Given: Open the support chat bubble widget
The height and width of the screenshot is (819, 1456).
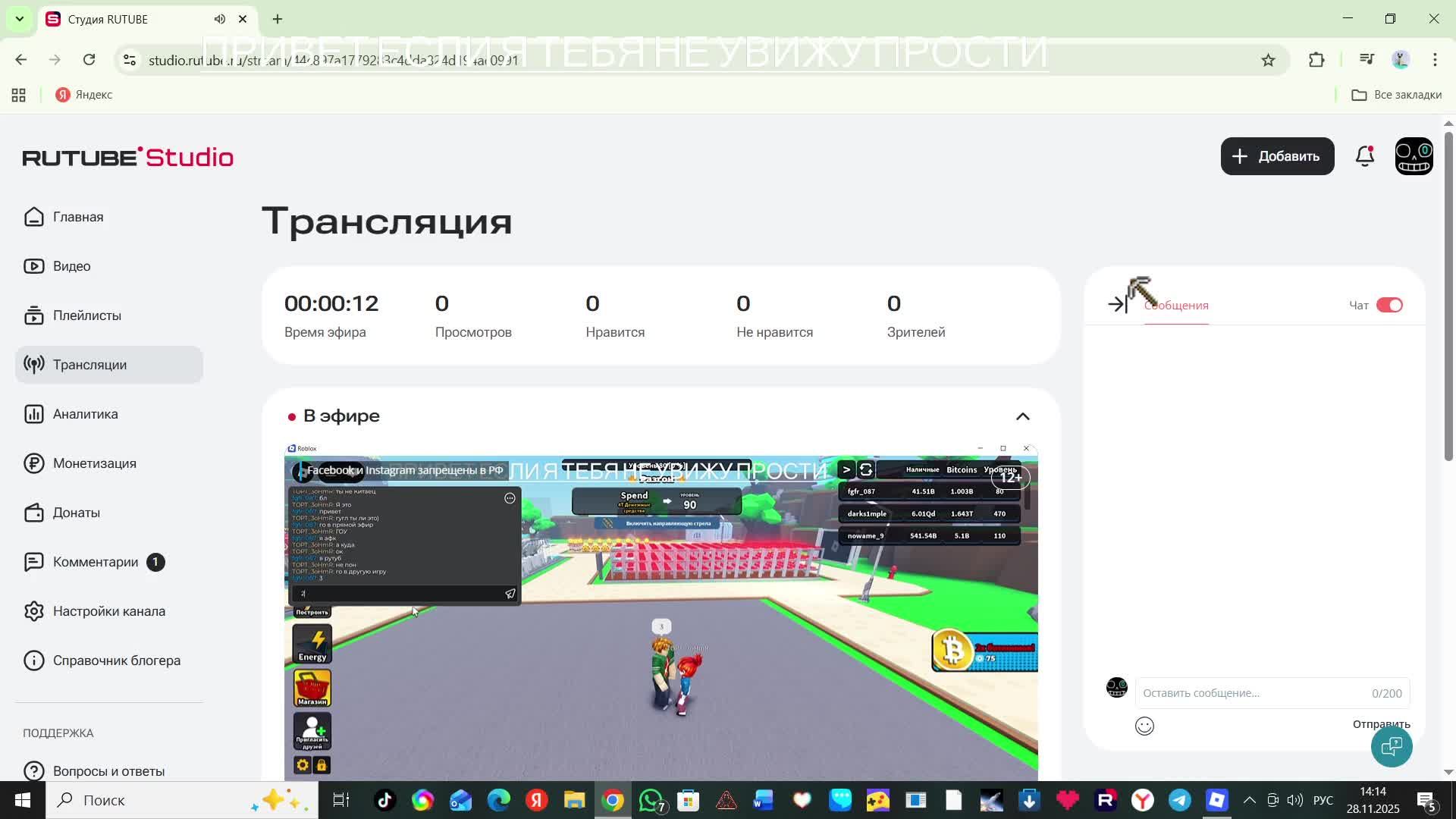Looking at the screenshot, I should pyautogui.click(x=1391, y=747).
